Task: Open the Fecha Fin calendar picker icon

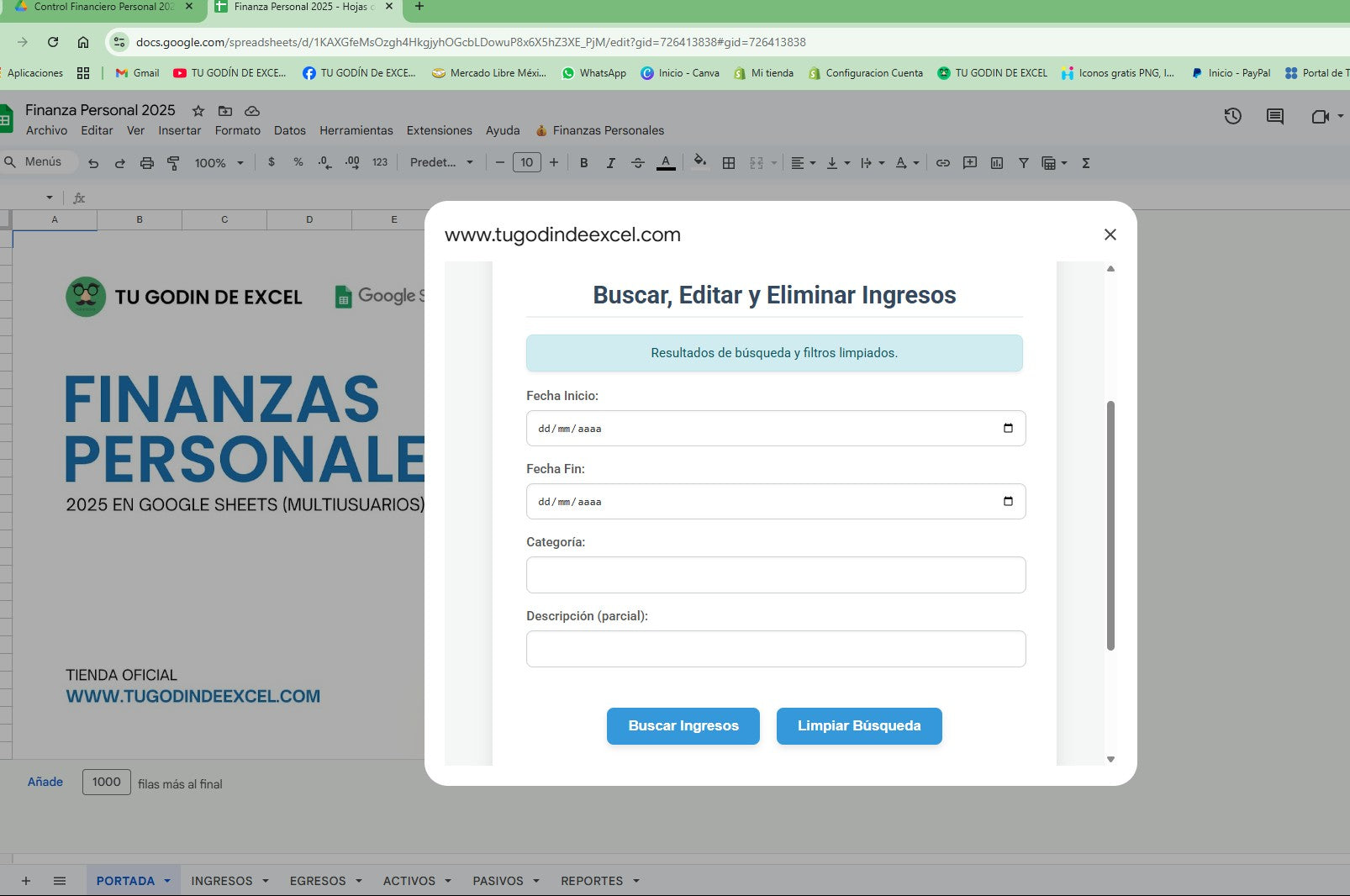Action: point(1008,502)
